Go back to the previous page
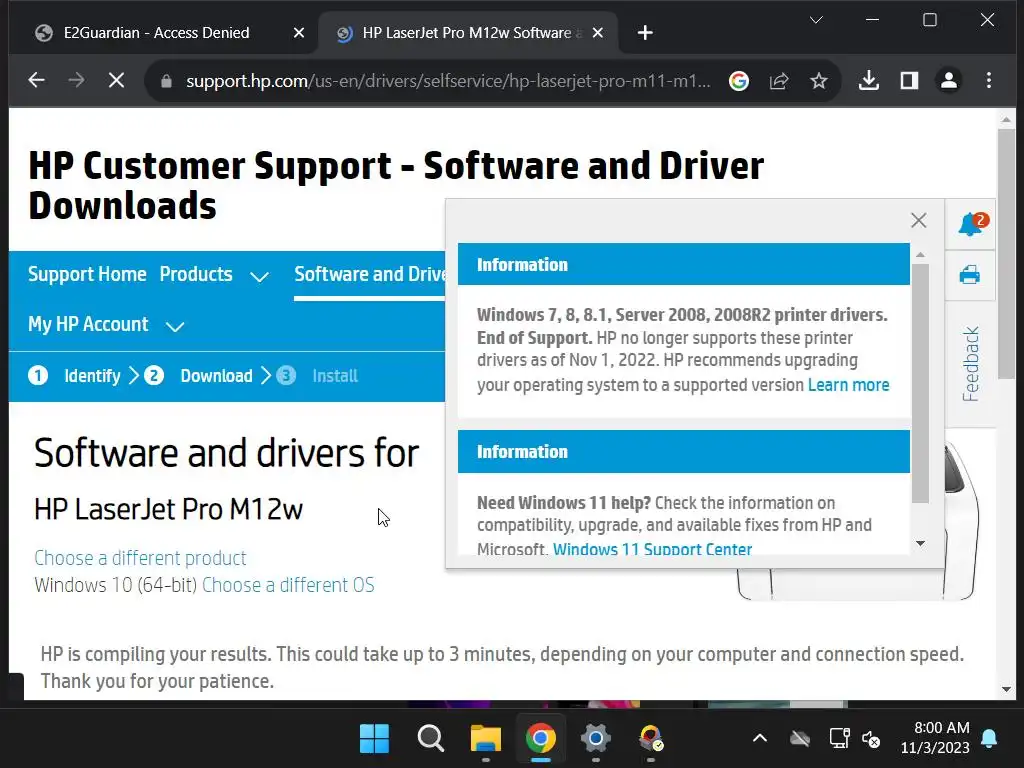The width and height of the screenshot is (1024, 768). click(x=37, y=80)
